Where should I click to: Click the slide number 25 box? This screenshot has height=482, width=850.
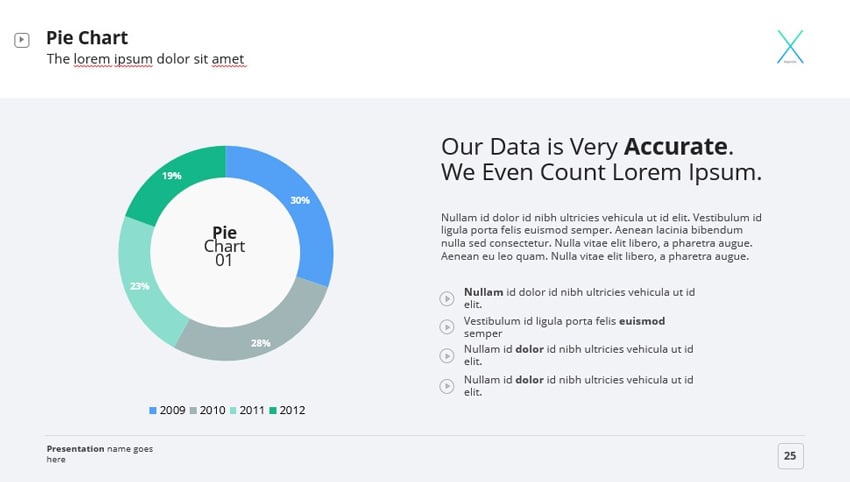coord(790,456)
